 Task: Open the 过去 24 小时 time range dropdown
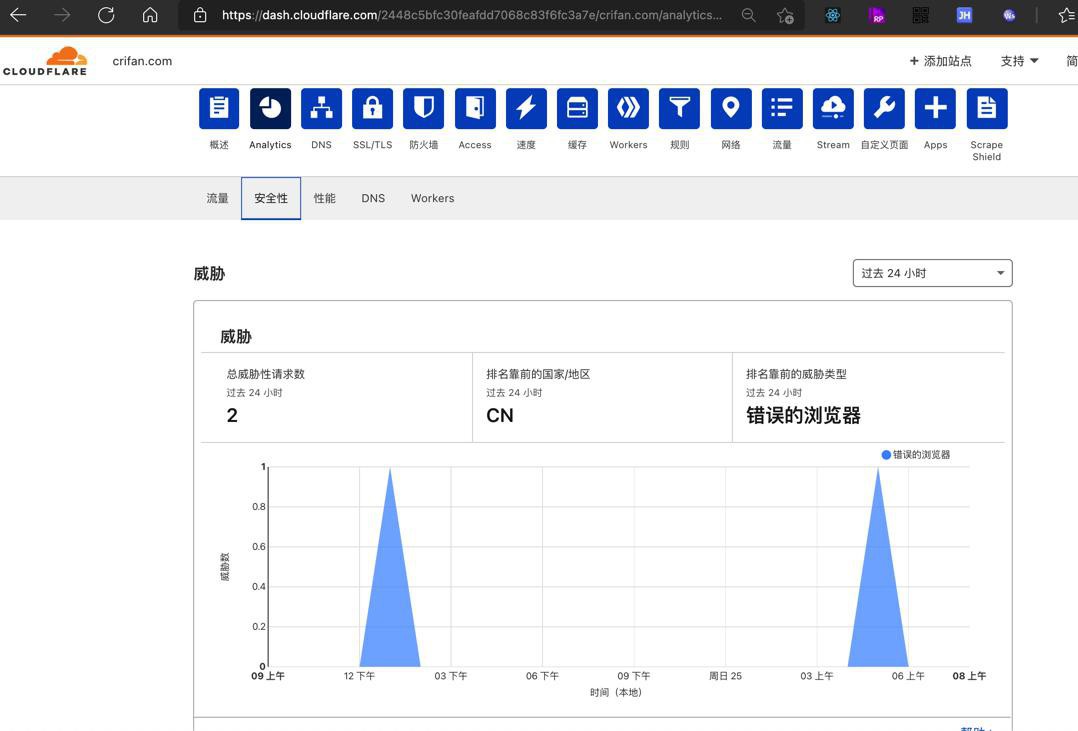(932, 273)
